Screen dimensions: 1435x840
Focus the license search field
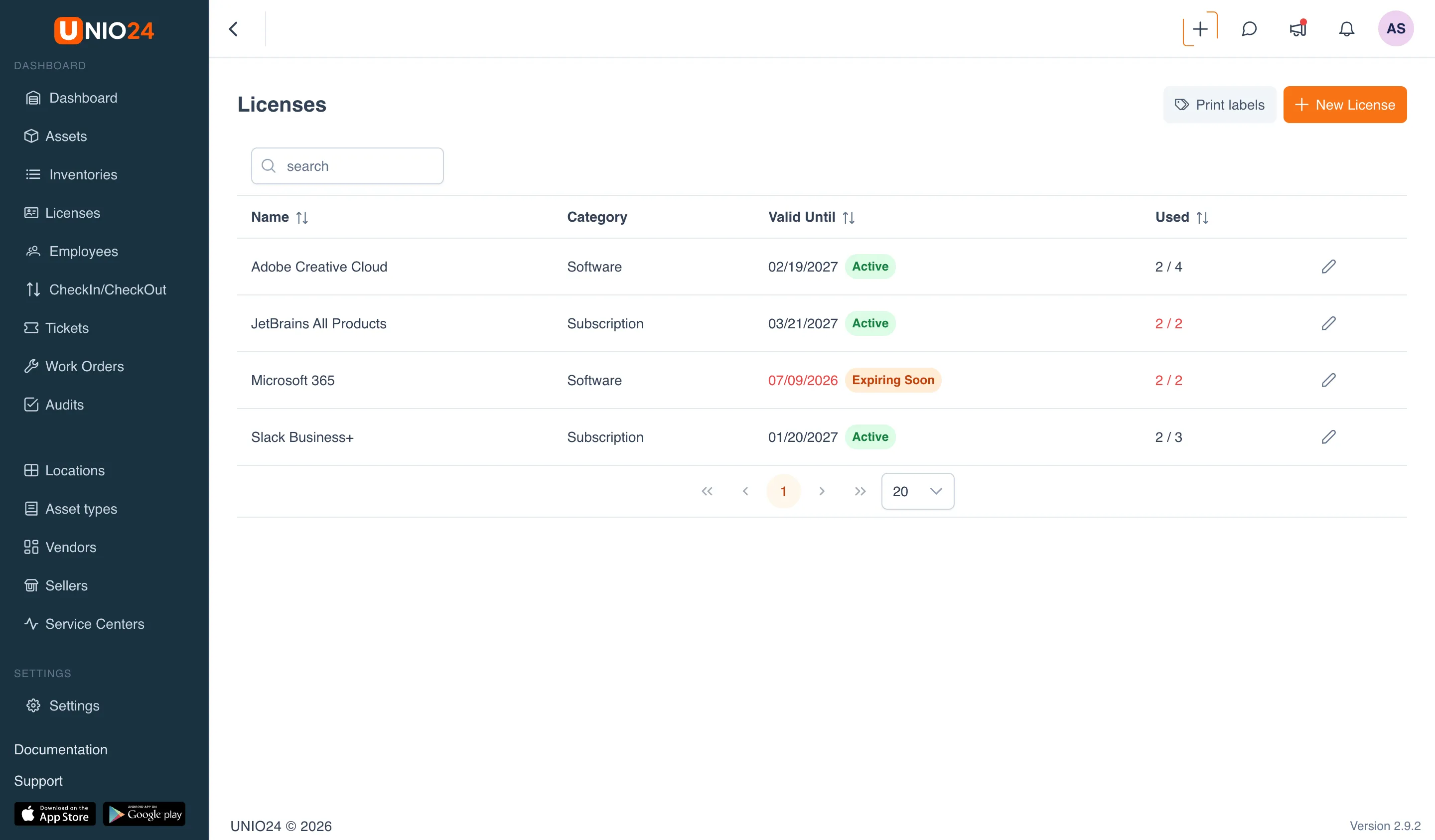pos(347,166)
